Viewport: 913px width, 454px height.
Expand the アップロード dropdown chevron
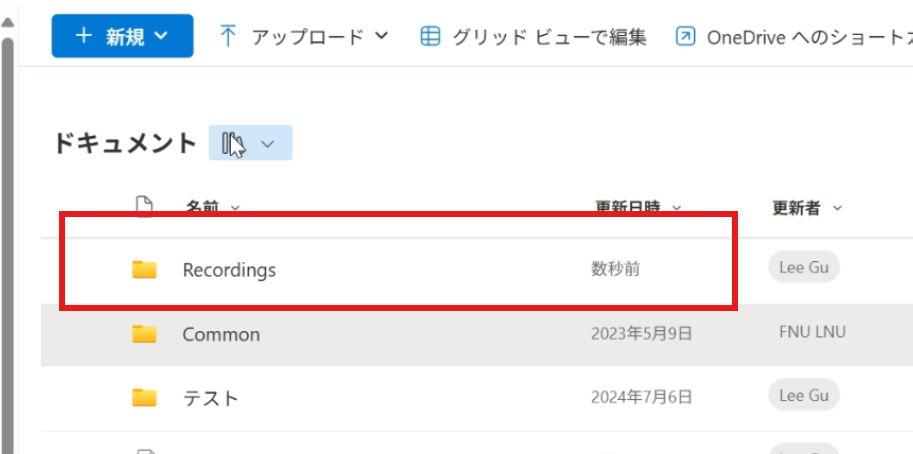point(381,37)
